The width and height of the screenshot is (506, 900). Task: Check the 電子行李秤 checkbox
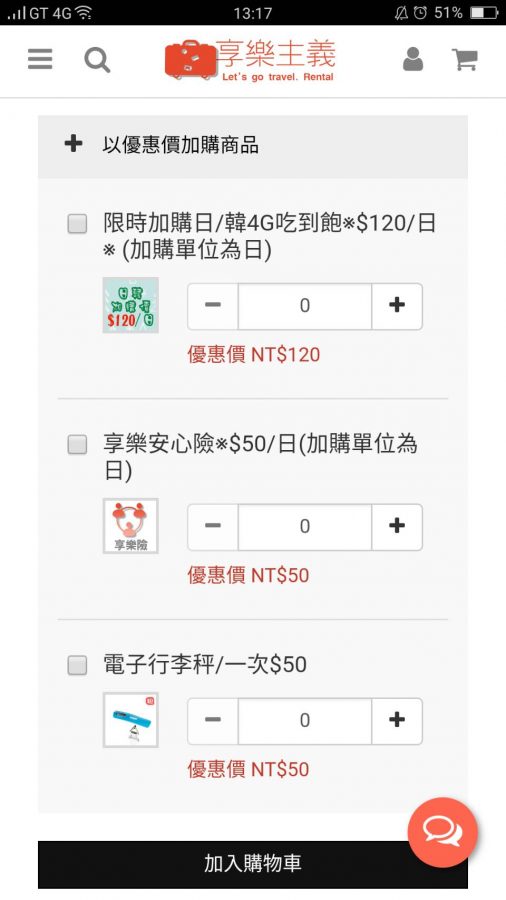[77, 666]
